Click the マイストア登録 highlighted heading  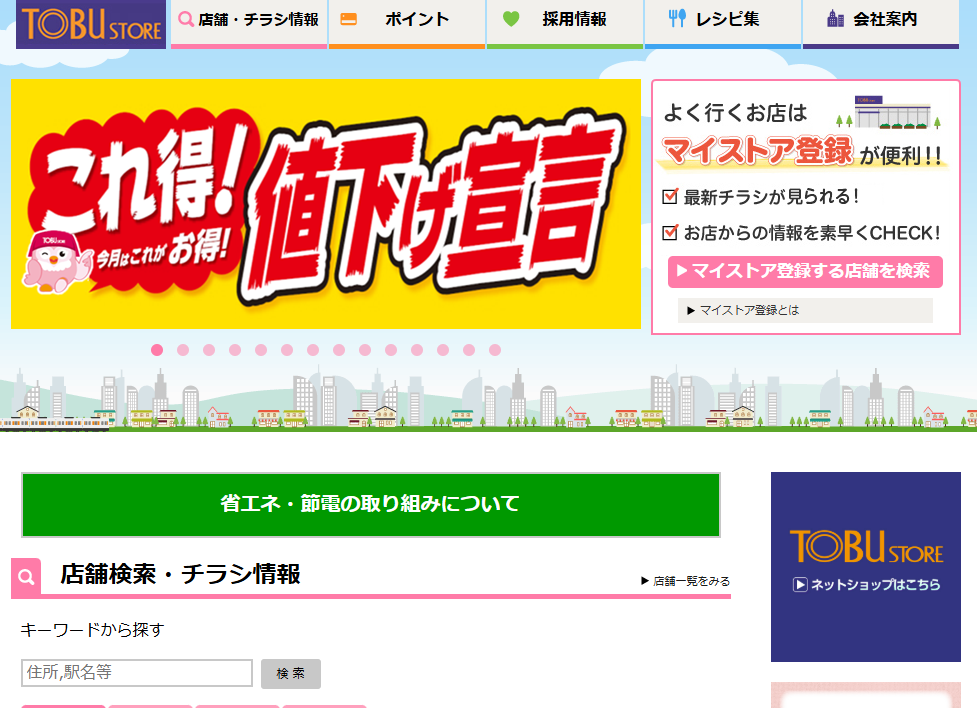(x=758, y=151)
